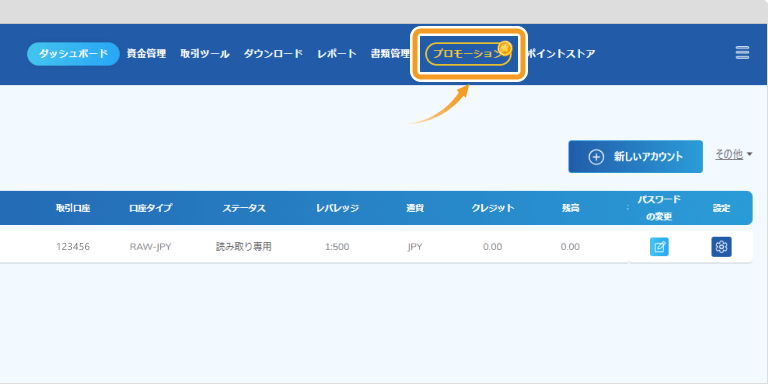The image size is (768, 384).
Task: Go to 書類管理 menu
Action: (x=390, y=54)
